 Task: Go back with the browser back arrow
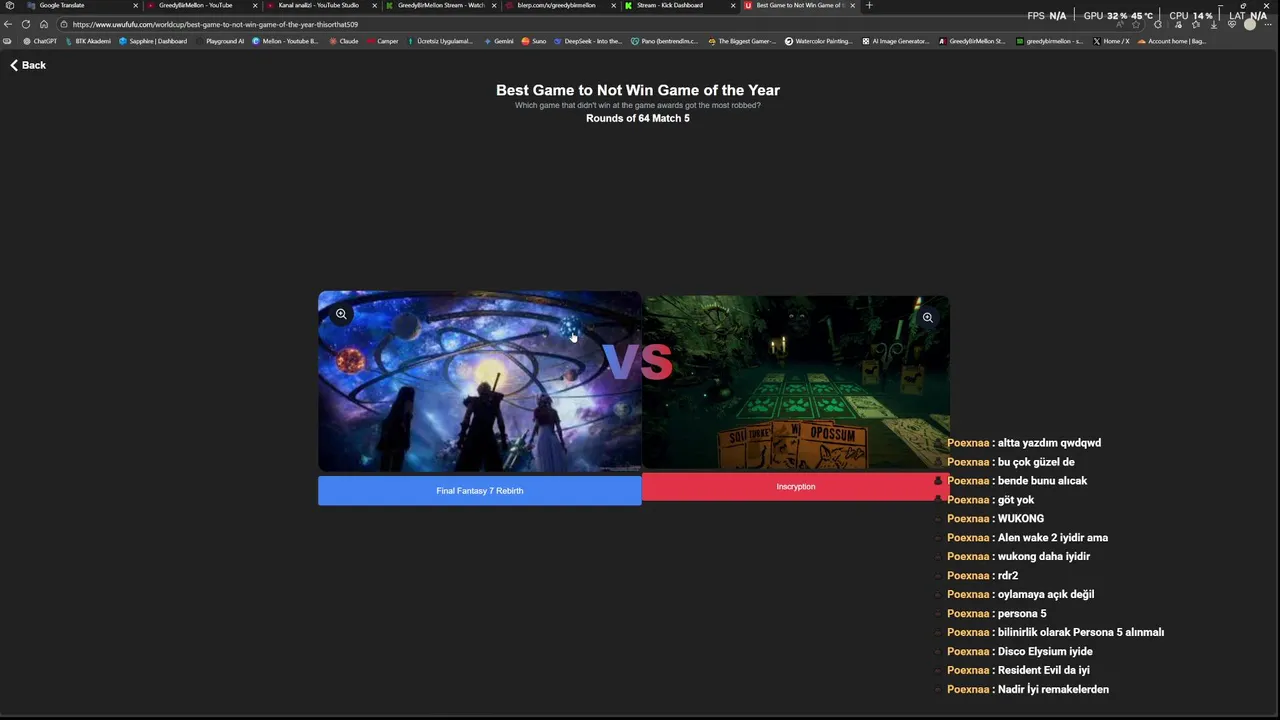tap(8, 24)
